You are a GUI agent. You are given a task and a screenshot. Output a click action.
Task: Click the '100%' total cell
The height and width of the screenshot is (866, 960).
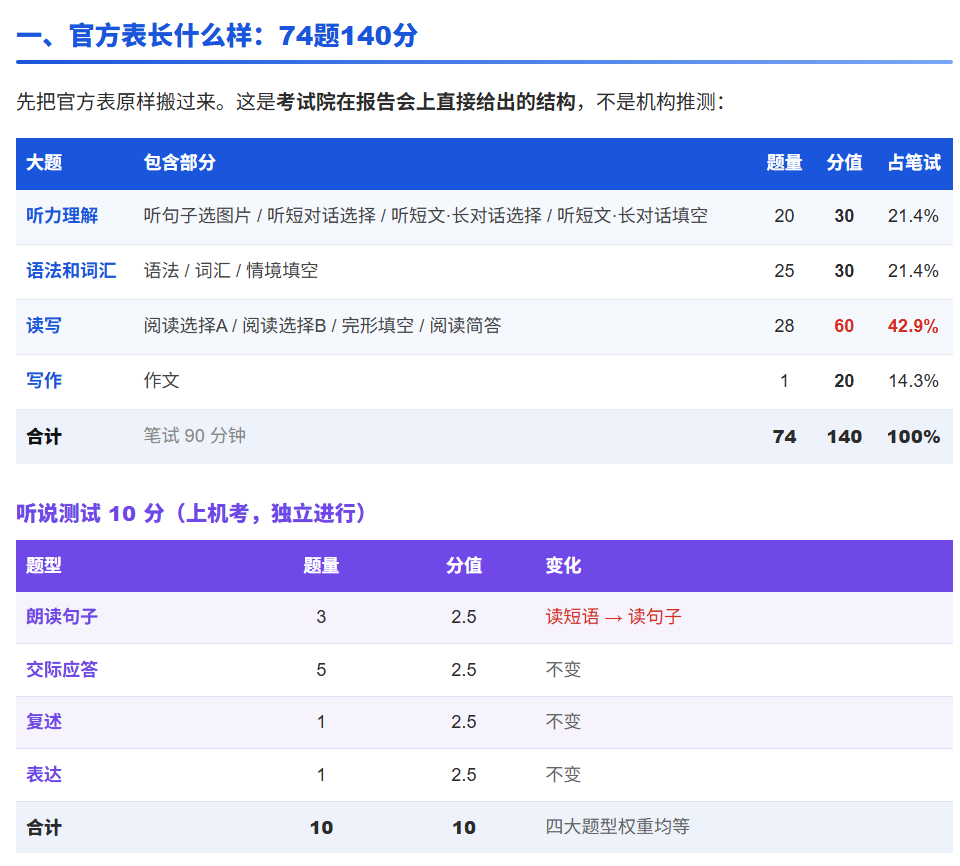[x=913, y=437]
